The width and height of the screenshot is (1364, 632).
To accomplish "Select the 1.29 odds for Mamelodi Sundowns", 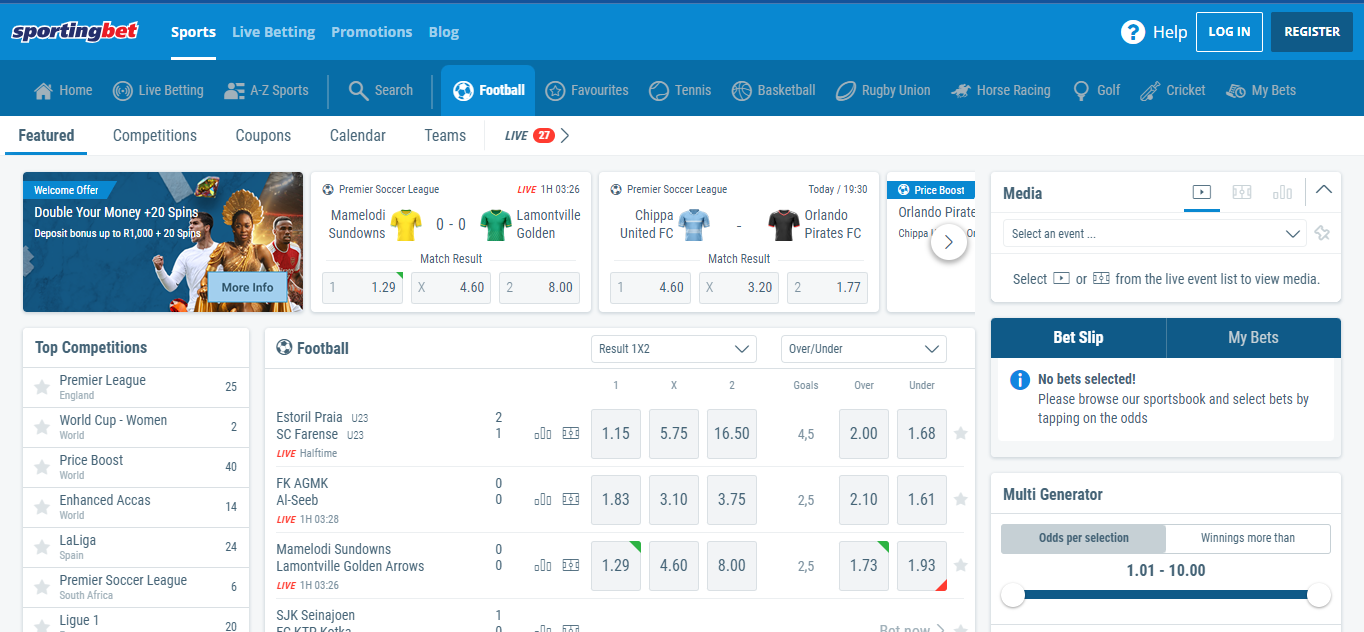I will point(615,565).
